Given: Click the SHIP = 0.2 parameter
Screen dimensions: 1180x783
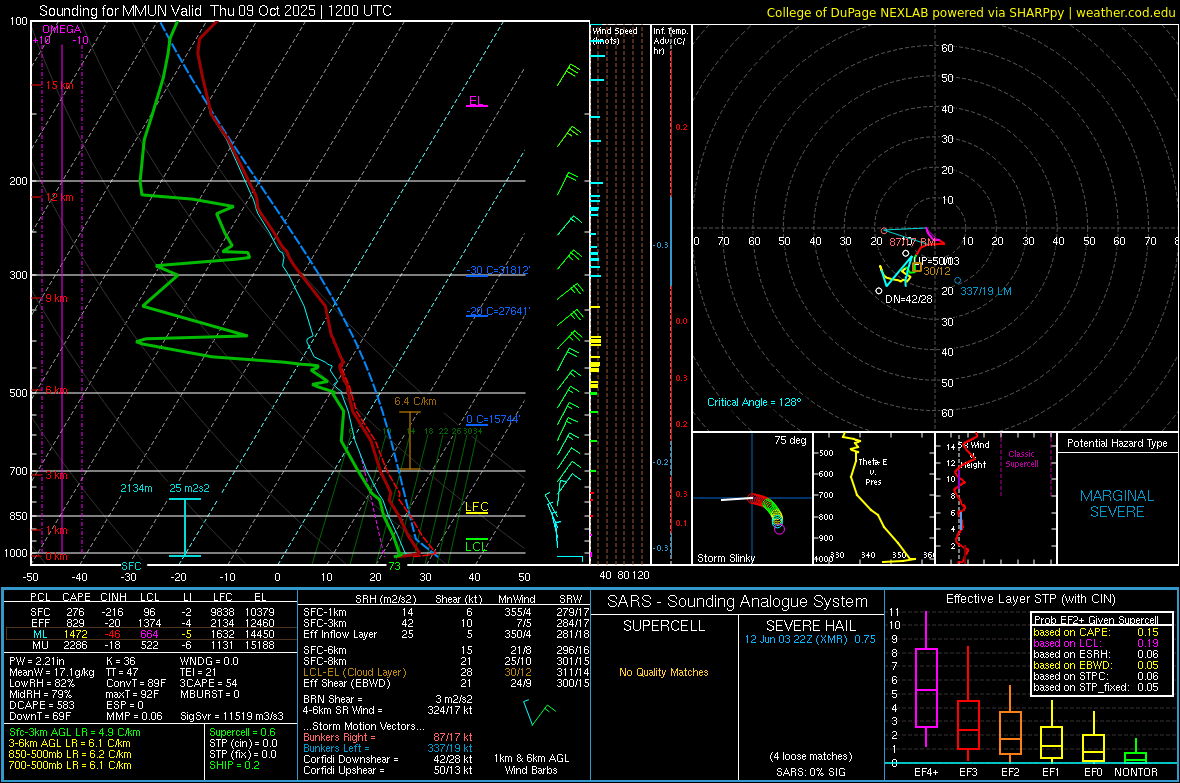Looking at the screenshot, I should click(234, 765).
